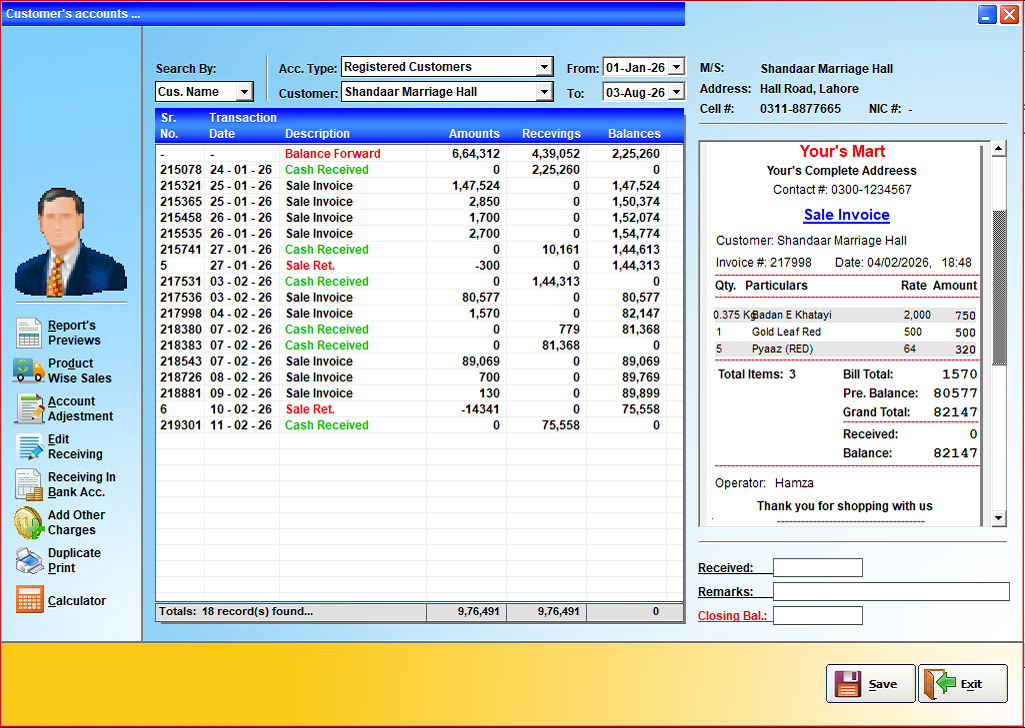Screen dimensions: 1025x728
Task: Open Product Wise Sales truck icon
Action: (29, 371)
